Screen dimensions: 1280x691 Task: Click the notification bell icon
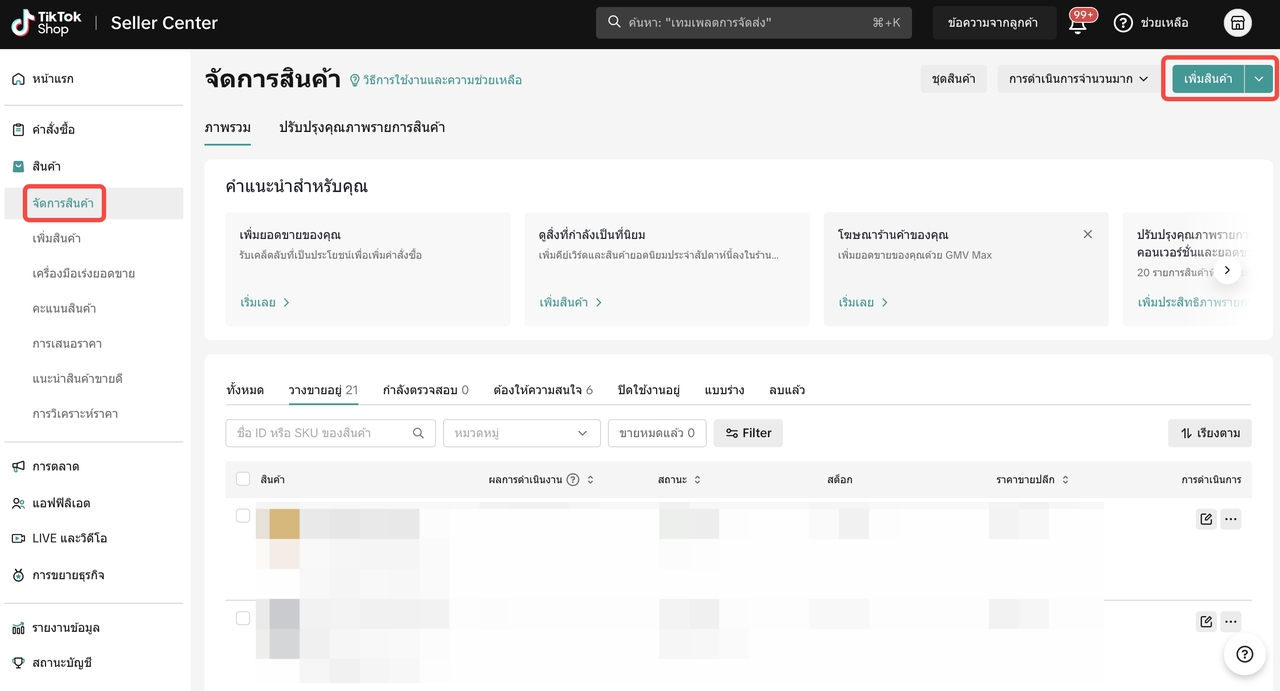pyautogui.click(x=1078, y=24)
